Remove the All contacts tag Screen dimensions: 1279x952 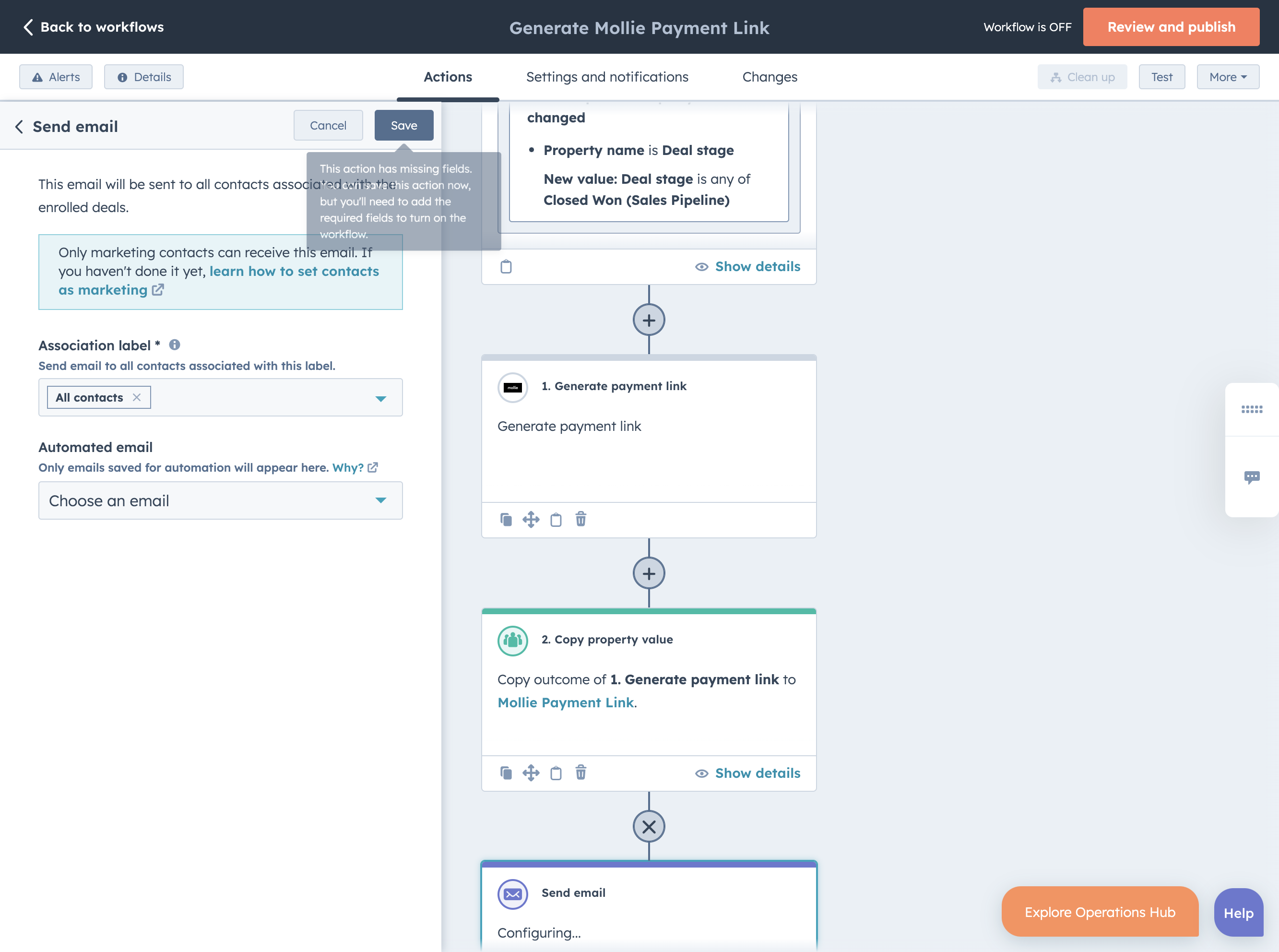click(x=137, y=397)
